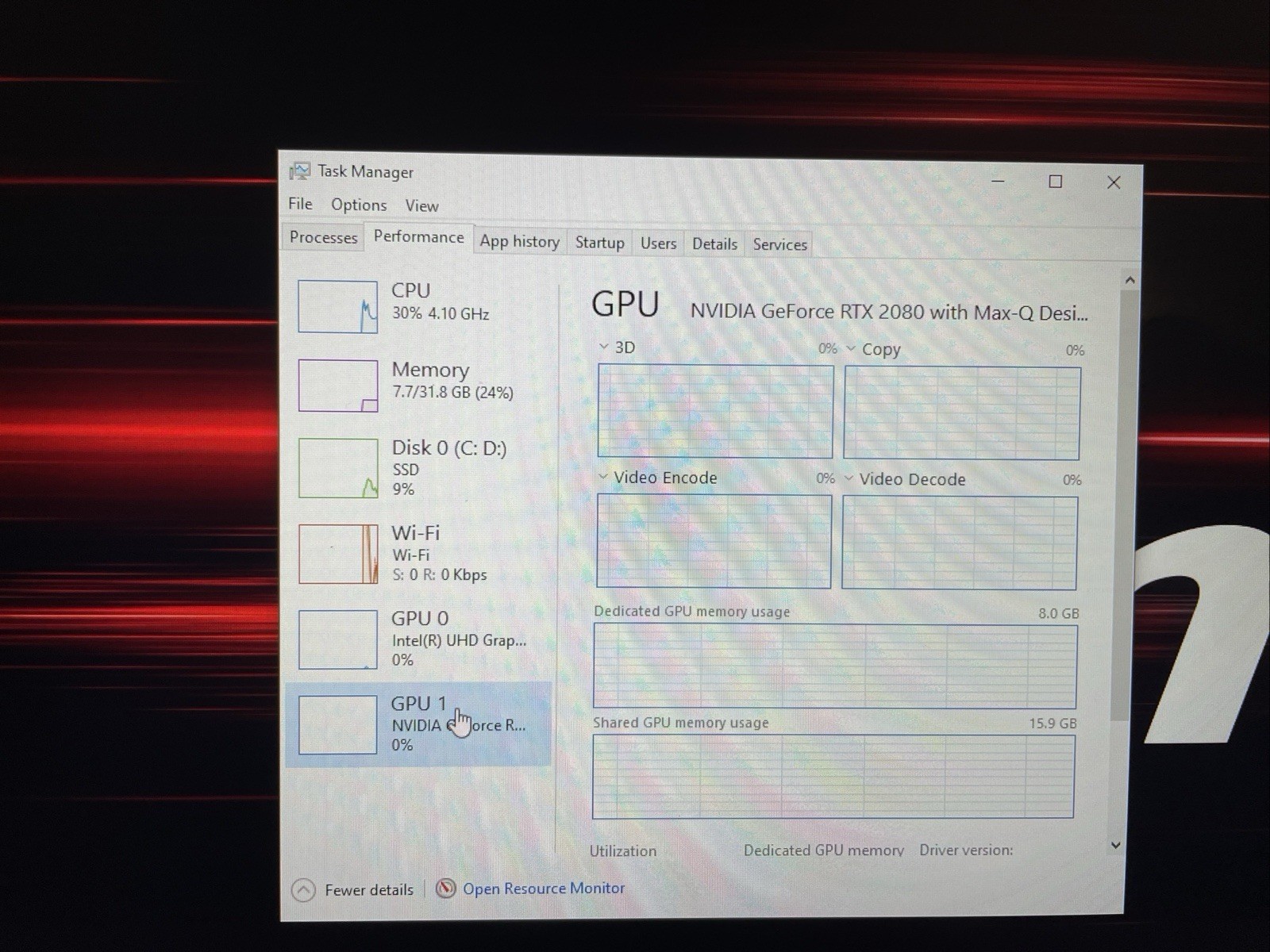The height and width of the screenshot is (952, 1270).
Task: Click the '7.7/31.8 GB (24%)' memory text
Action: 452,392
